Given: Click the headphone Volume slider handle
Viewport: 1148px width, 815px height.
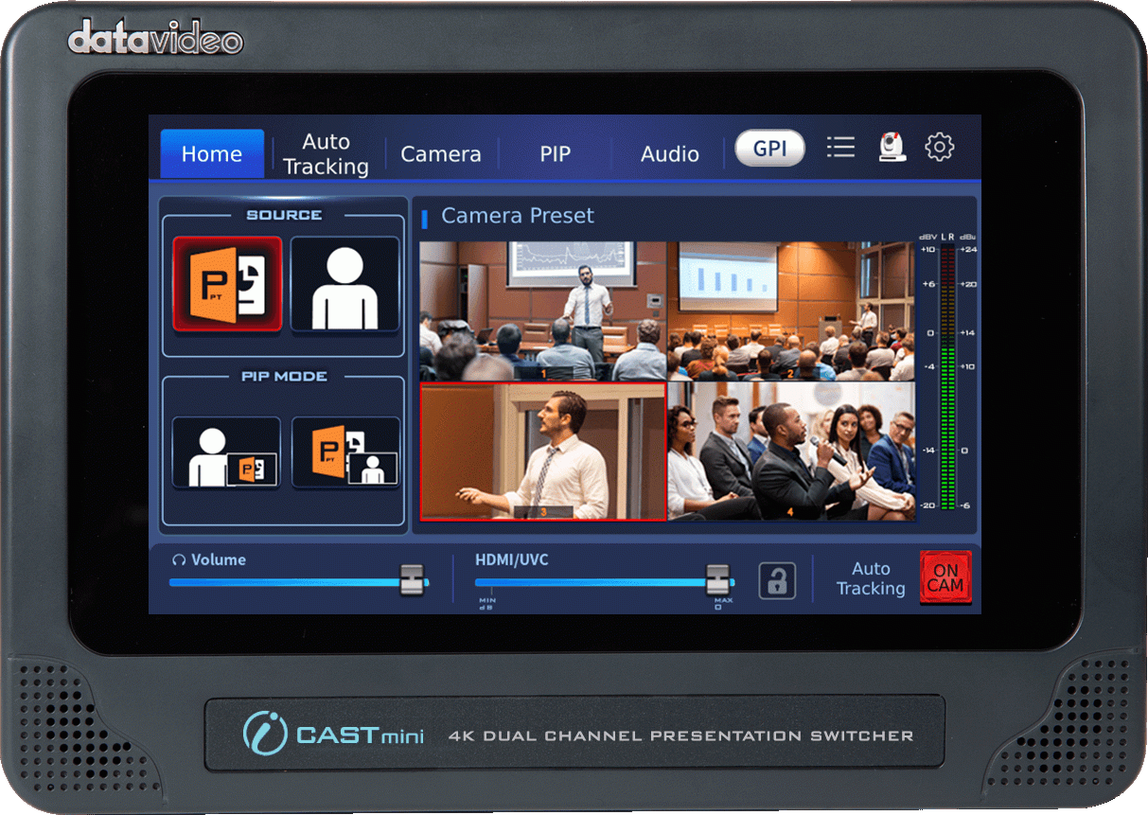Looking at the screenshot, I should point(412,581).
